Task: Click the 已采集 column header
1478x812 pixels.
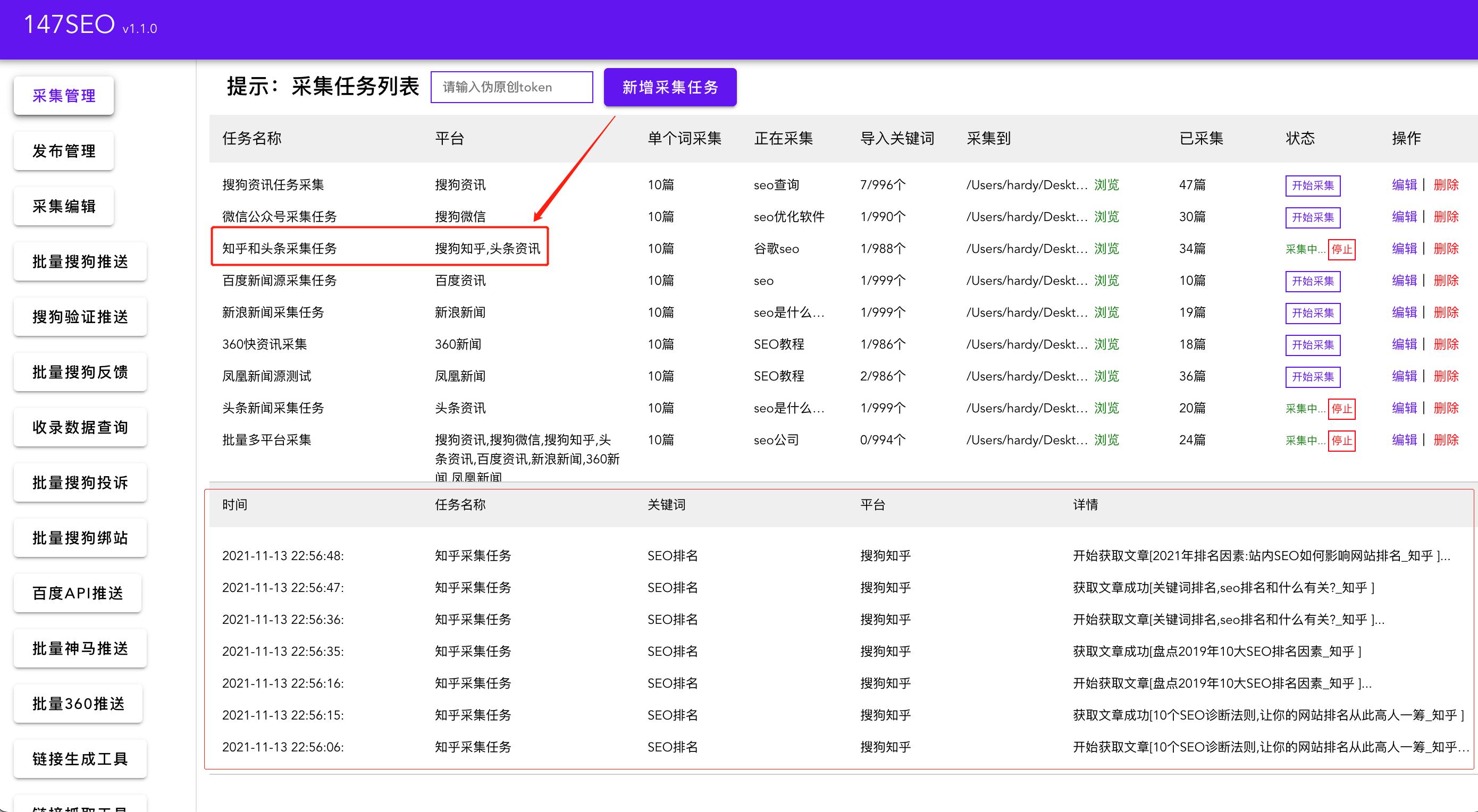Action: pyautogui.click(x=1202, y=138)
